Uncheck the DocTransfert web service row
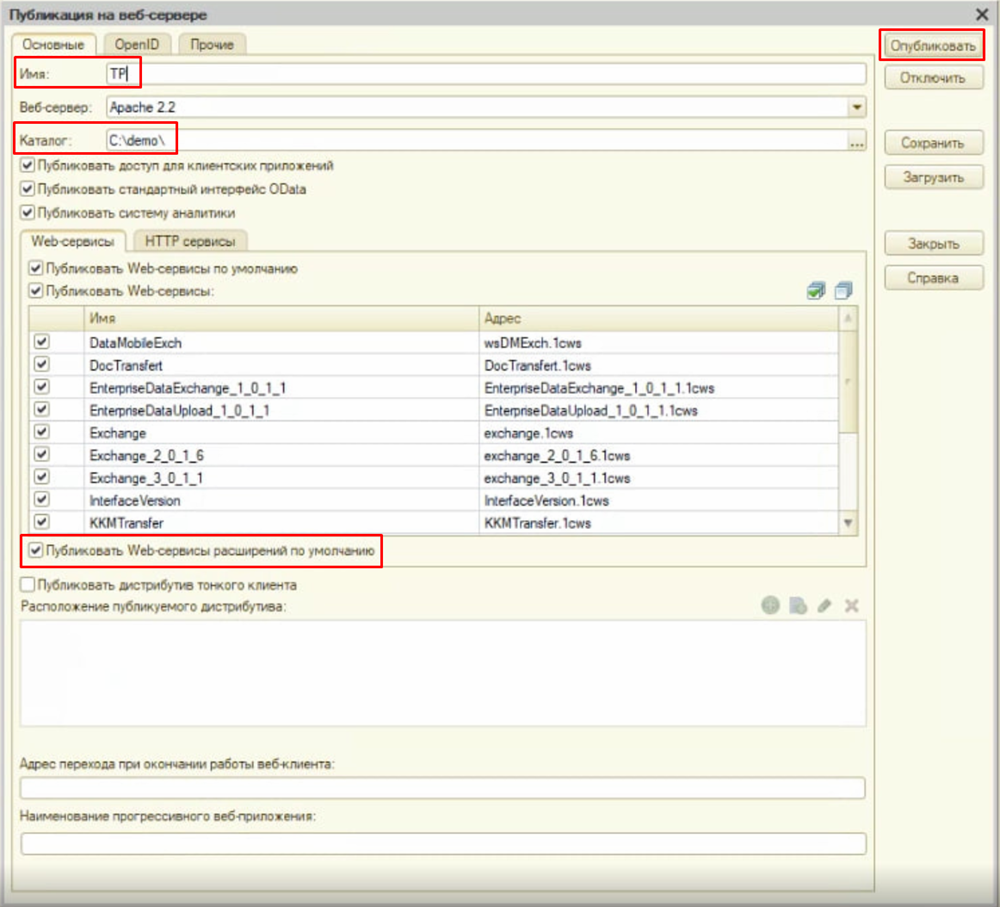This screenshot has height=907, width=1000. (42, 366)
